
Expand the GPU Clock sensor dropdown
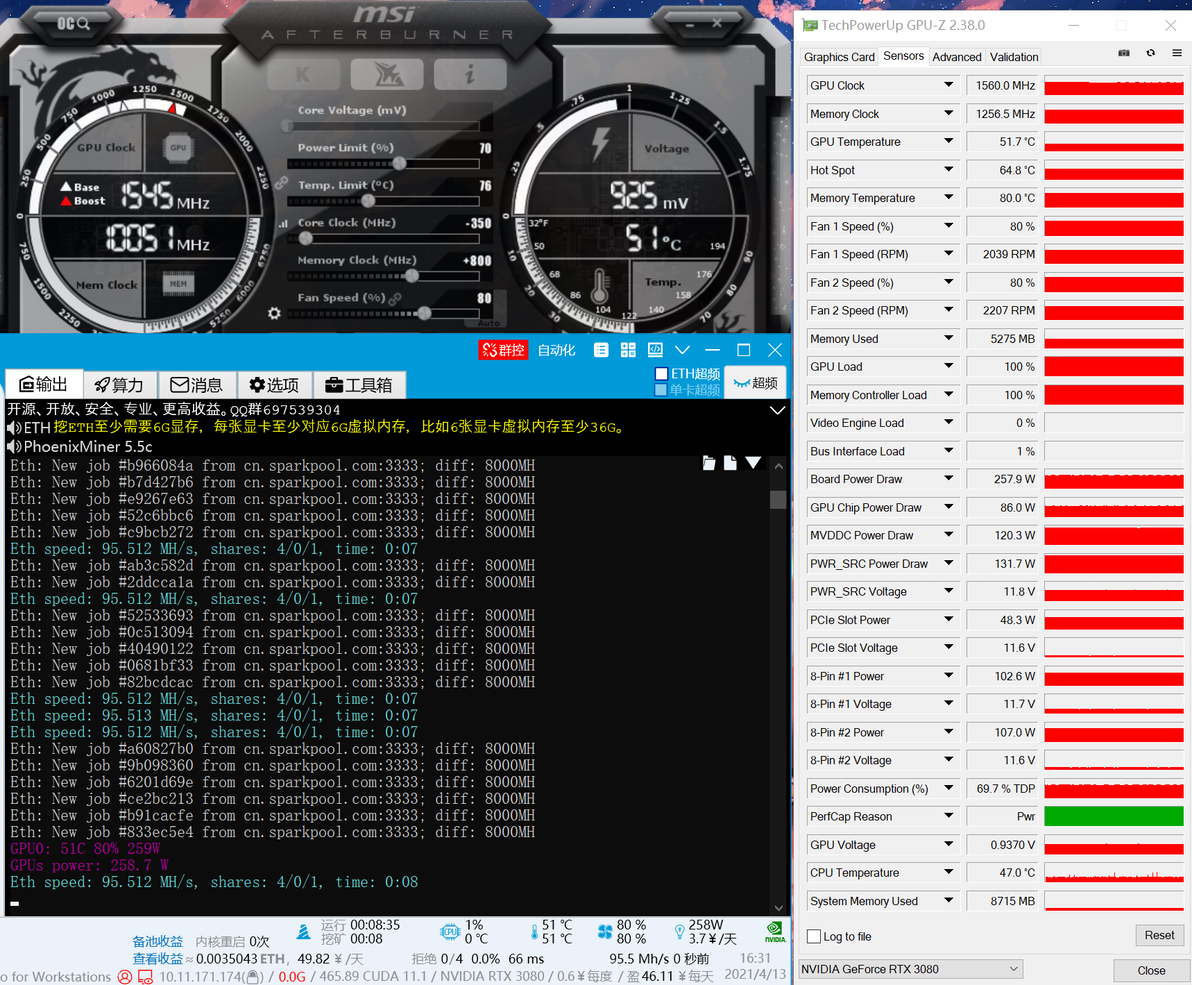pos(949,85)
